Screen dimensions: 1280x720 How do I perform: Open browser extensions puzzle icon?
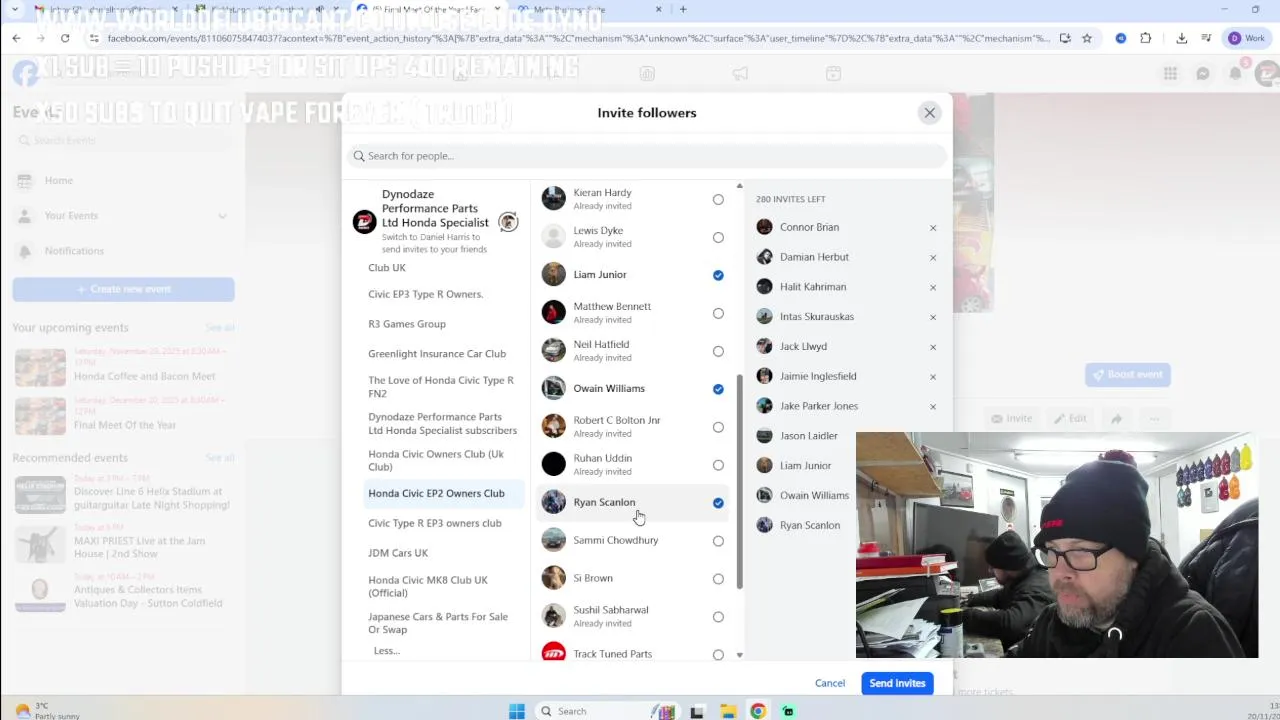1146,38
